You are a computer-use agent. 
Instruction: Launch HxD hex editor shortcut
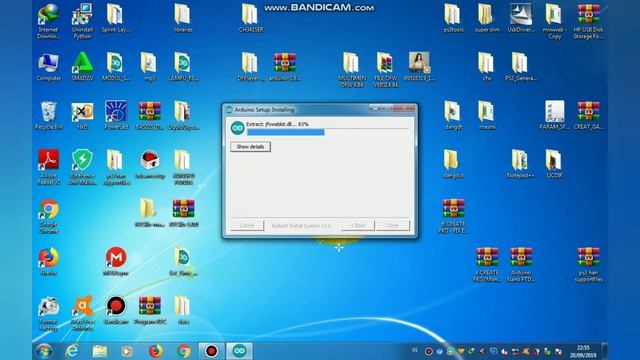tap(82, 116)
